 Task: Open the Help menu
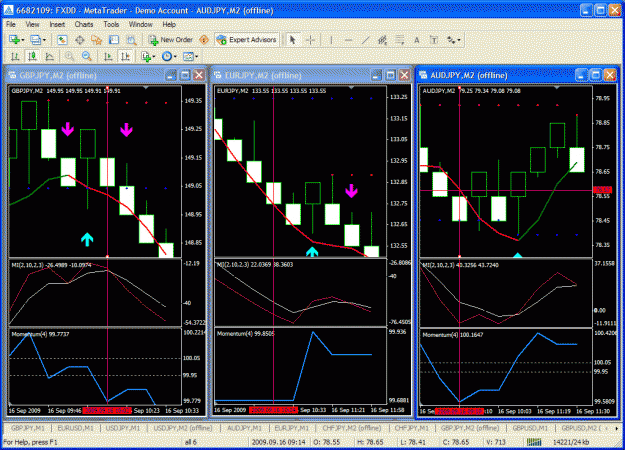click(x=169, y=24)
